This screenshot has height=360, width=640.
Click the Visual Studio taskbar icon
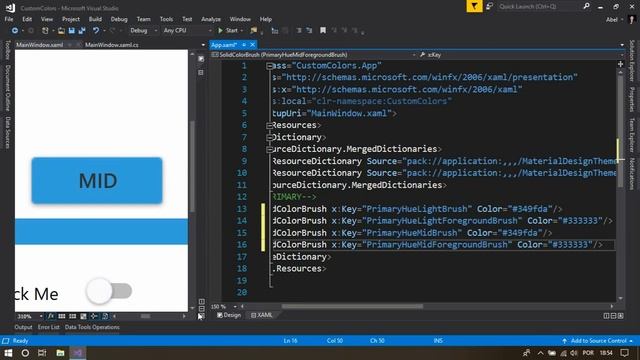[x=78, y=353]
